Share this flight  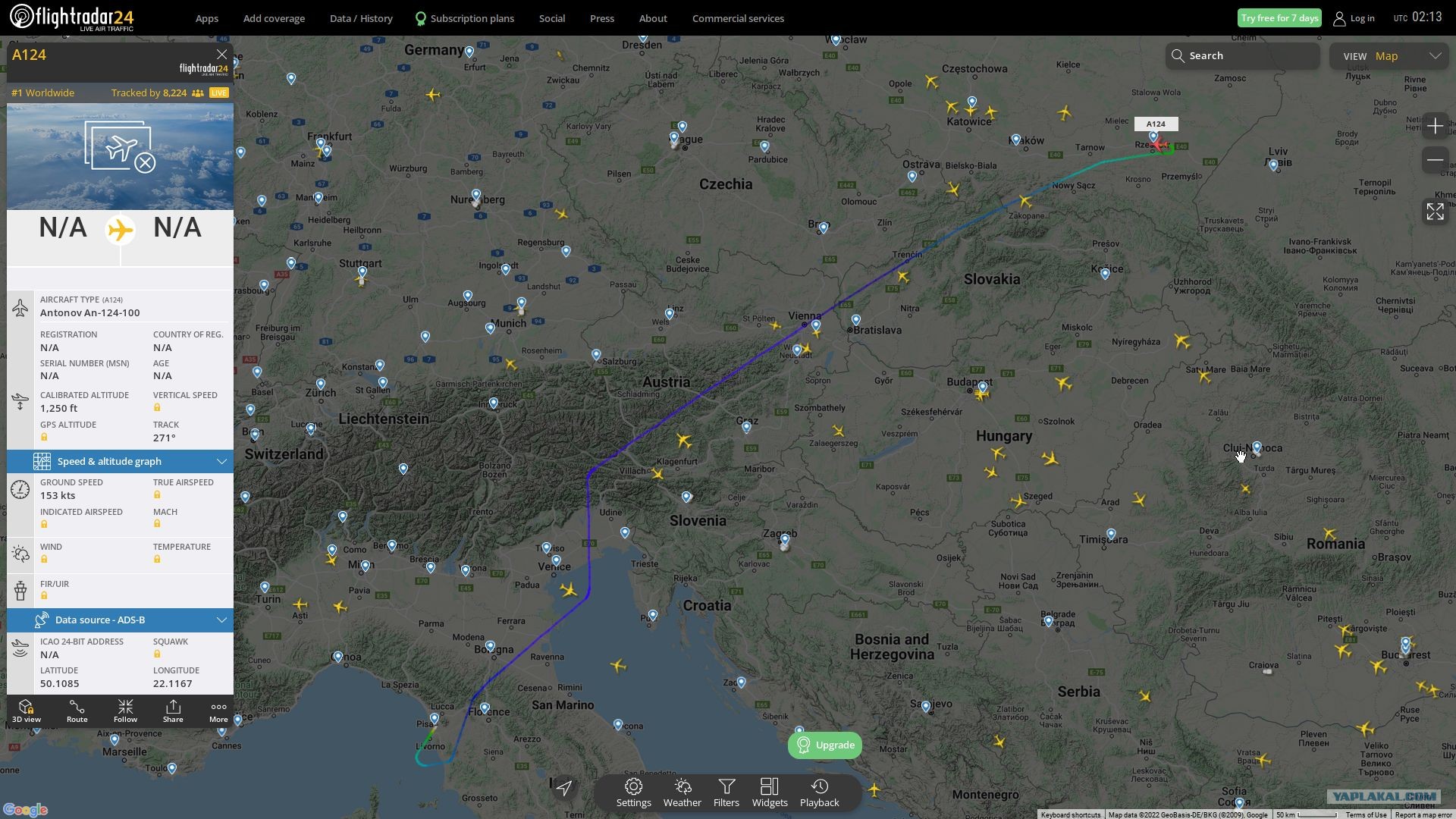[x=173, y=711]
